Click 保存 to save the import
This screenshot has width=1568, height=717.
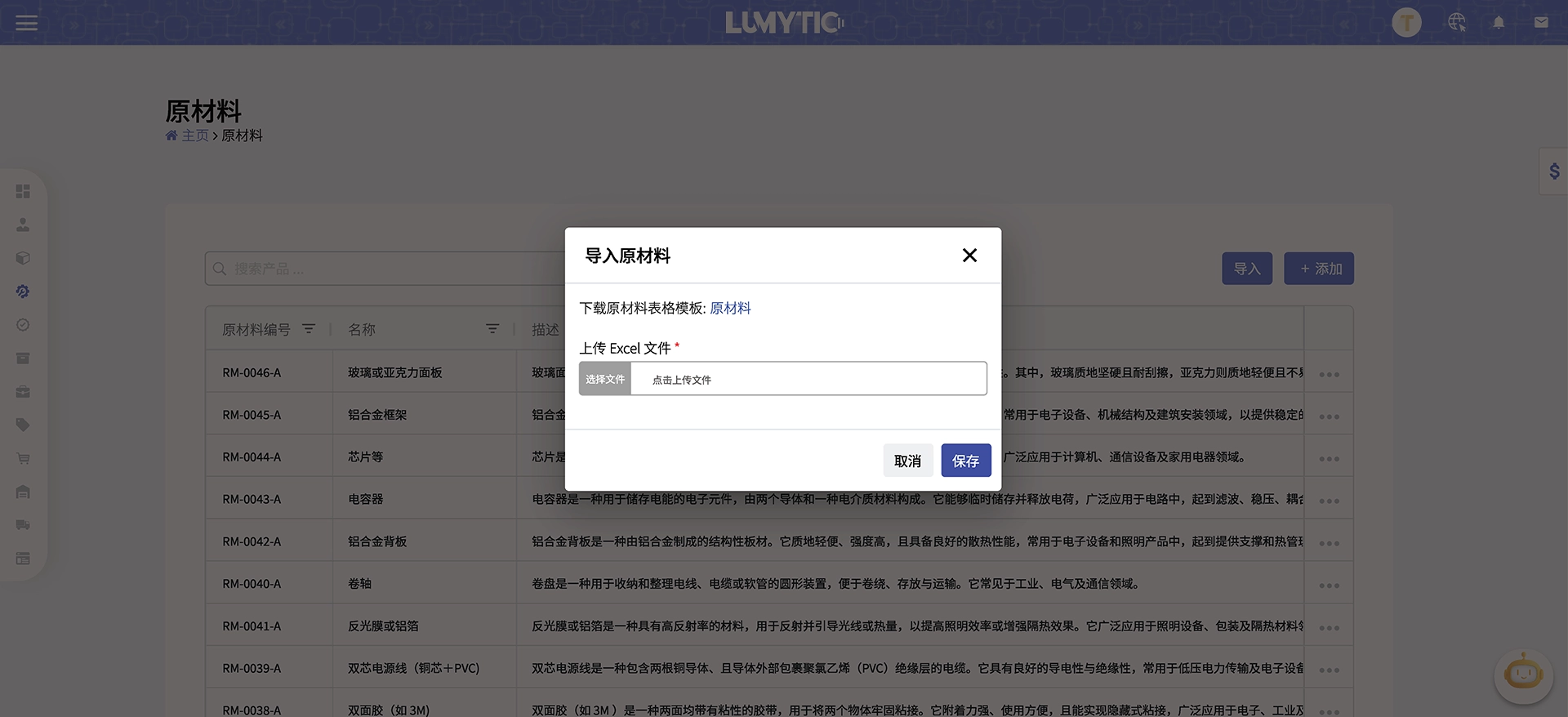[x=965, y=461]
